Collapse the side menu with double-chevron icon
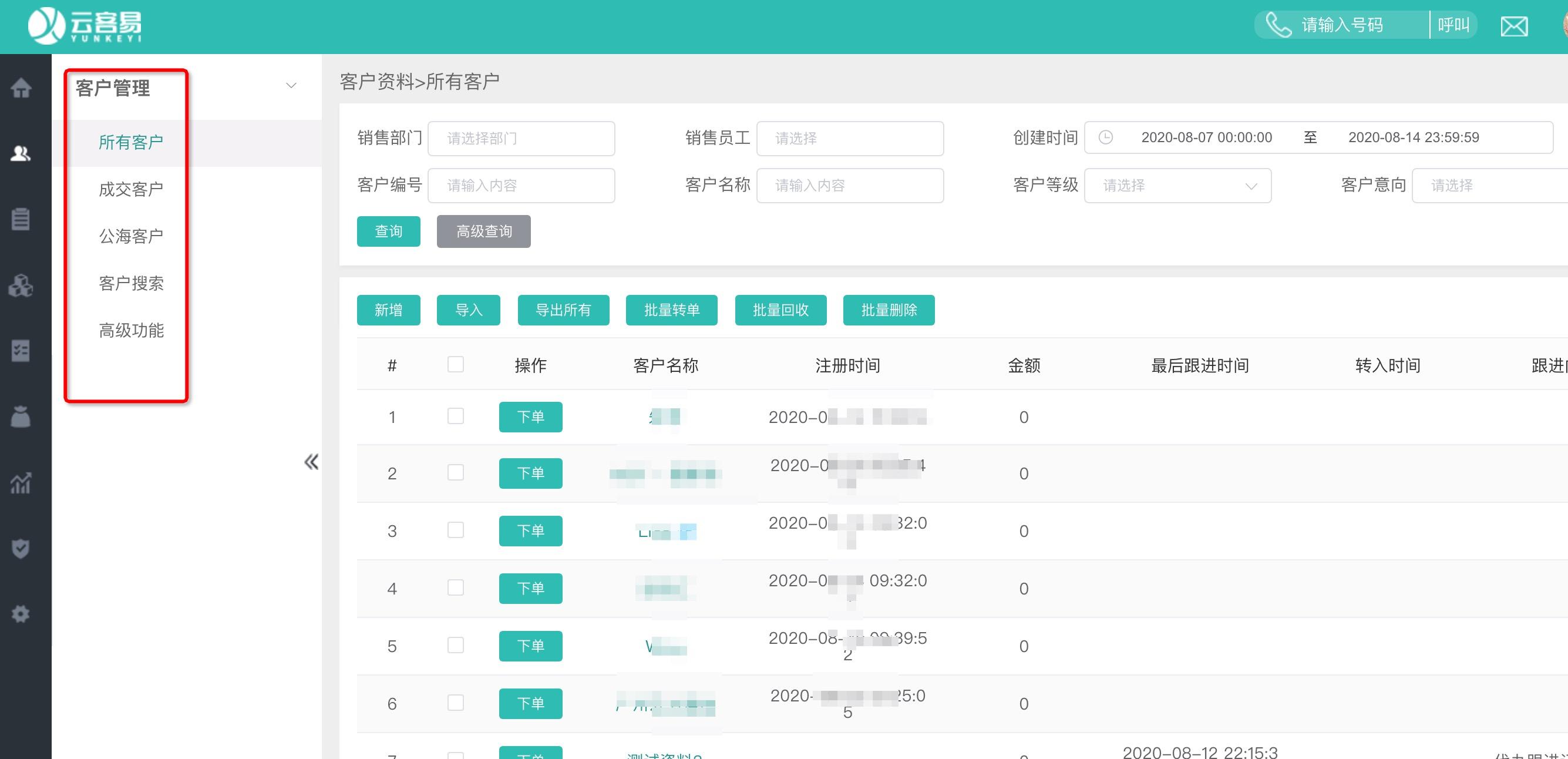1568x759 pixels. tap(311, 462)
